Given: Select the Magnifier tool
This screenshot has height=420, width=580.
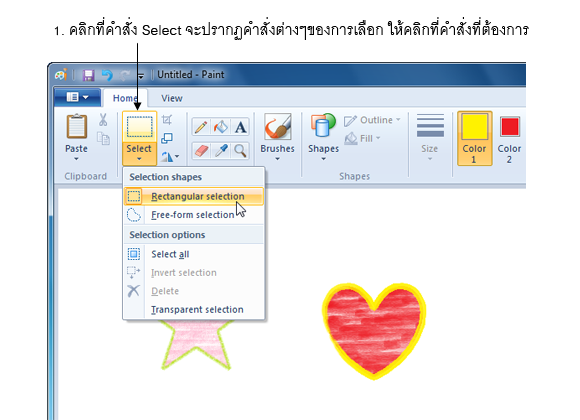Looking at the screenshot, I should coord(240,151).
